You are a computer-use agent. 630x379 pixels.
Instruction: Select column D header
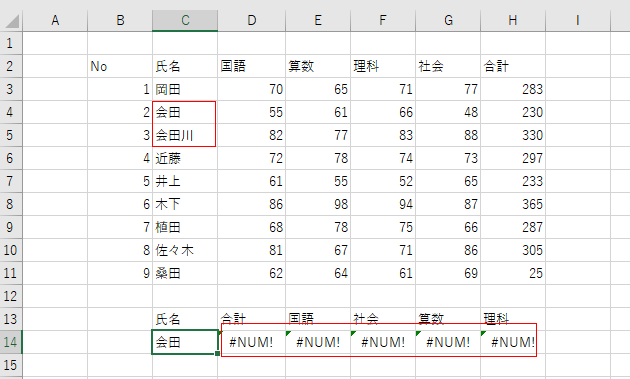(252, 20)
